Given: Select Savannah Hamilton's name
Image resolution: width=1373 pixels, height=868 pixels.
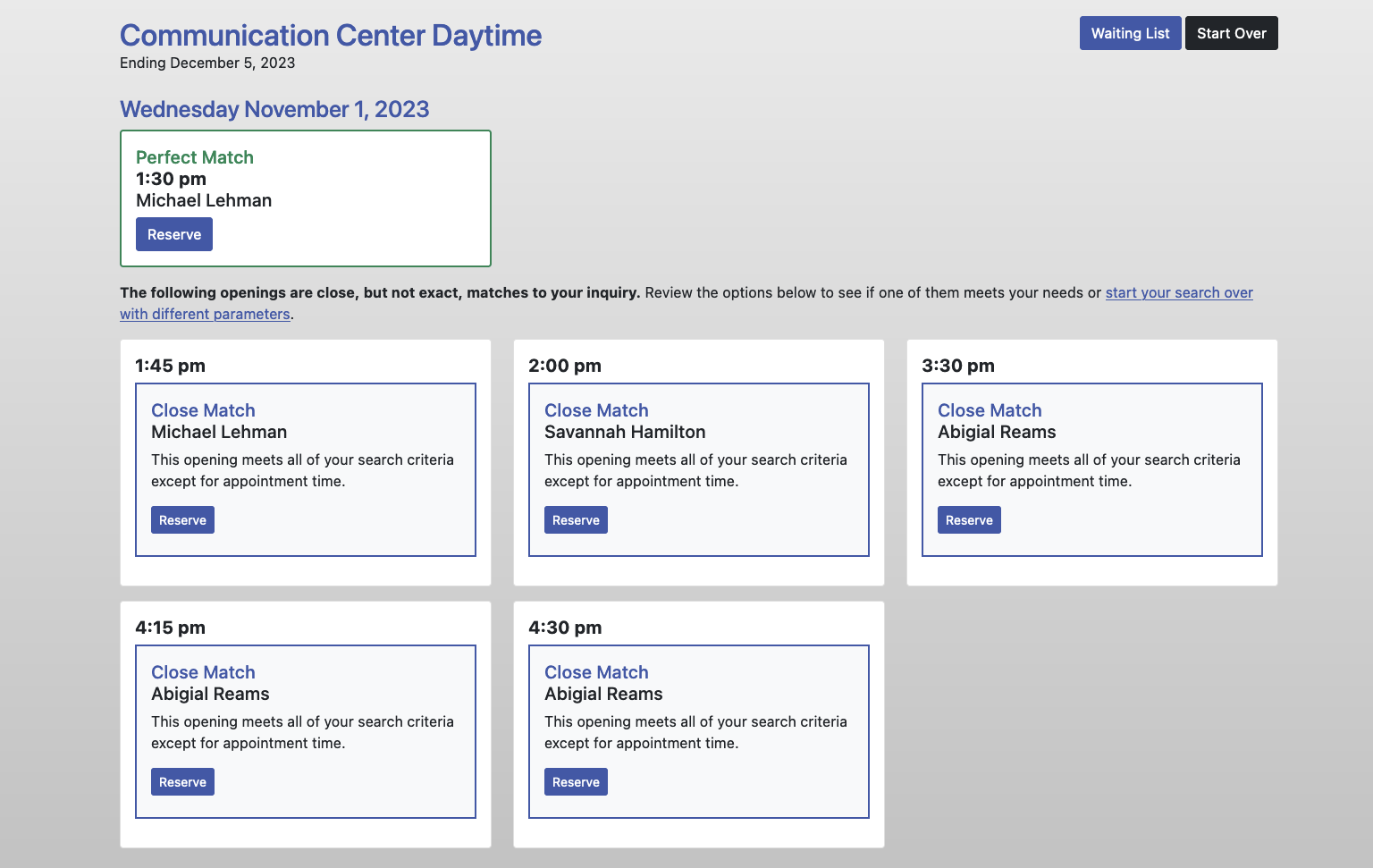Looking at the screenshot, I should tap(625, 432).
